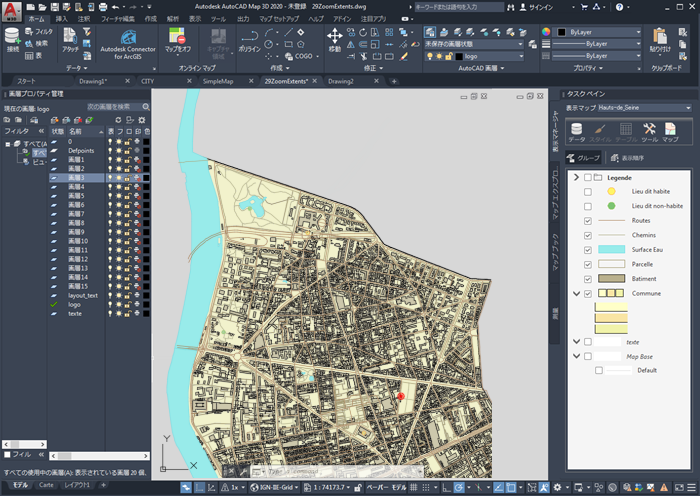Image resolution: width=700 pixels, height=496 pixels.
Task: Open the データ icon in Task Pane
Action: [577, 132]
